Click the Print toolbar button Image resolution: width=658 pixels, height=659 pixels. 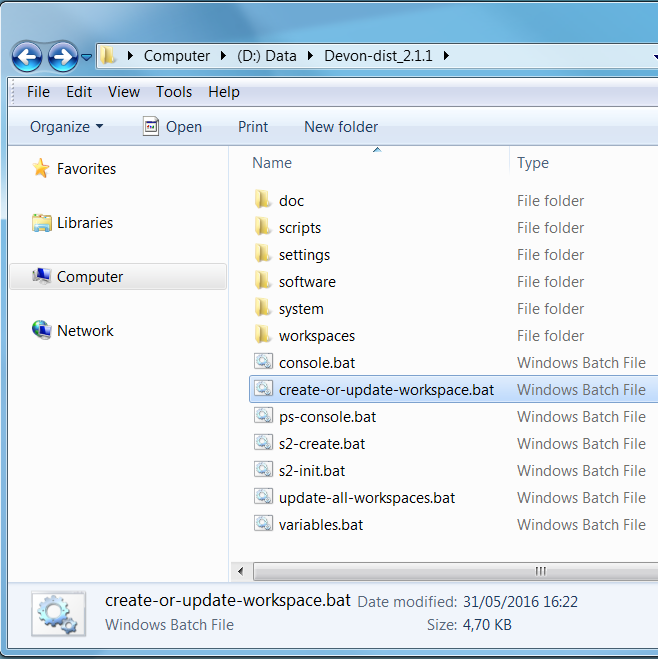253,127
